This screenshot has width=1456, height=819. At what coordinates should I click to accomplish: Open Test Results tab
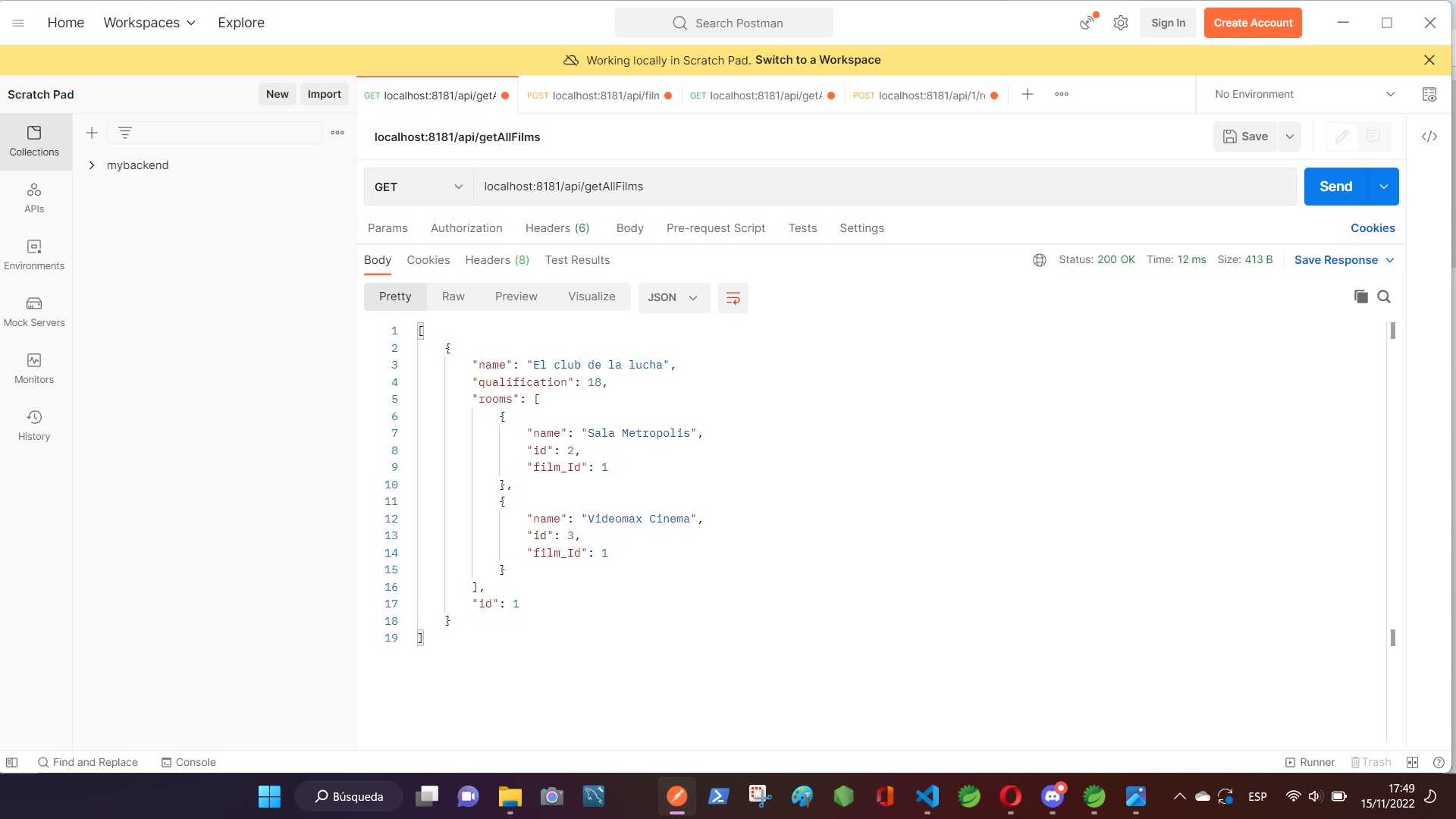point(577,260)
